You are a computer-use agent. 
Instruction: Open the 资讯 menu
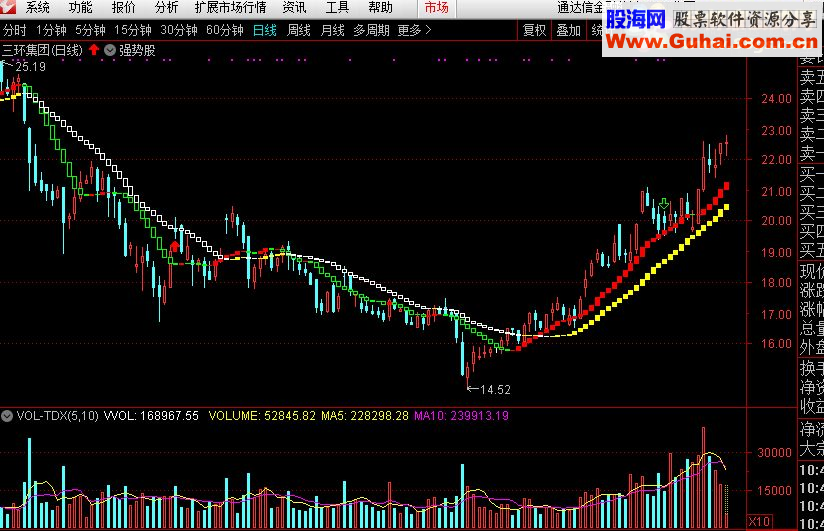(x=294, y=7)
